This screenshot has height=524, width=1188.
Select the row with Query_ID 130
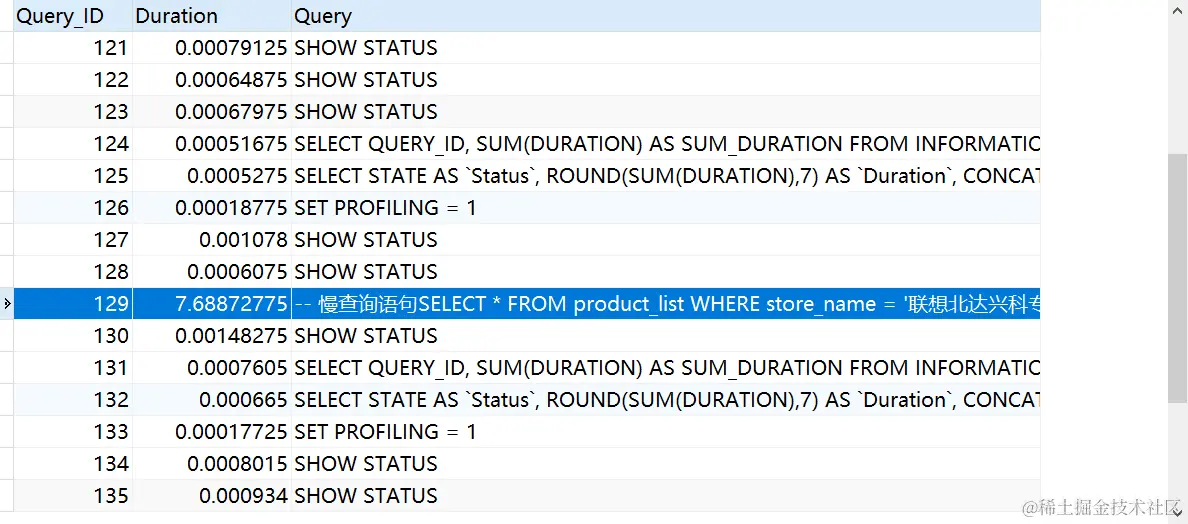527,335
